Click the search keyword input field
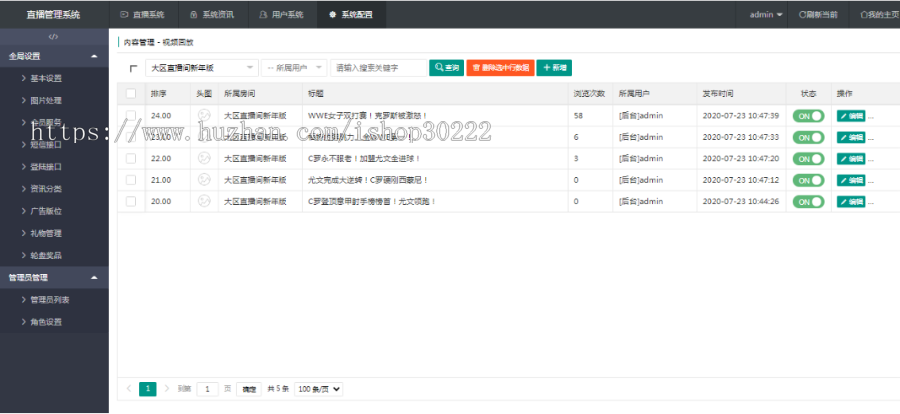This screenshot has width=900, height=414. click(378, 68)
